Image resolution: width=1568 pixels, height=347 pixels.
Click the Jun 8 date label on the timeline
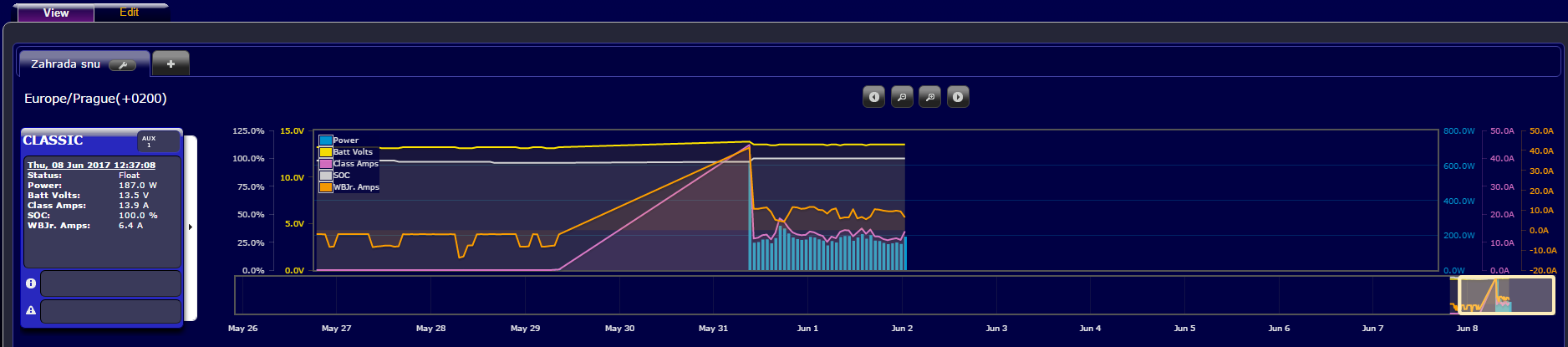(1467, 329)
